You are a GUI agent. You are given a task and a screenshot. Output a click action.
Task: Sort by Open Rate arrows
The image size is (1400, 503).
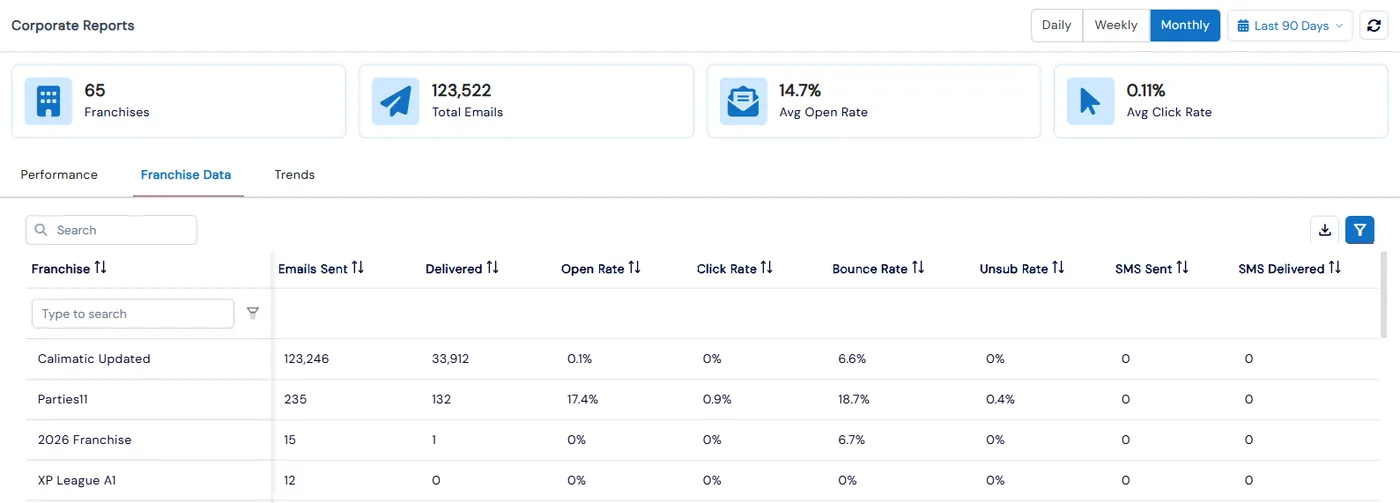click(x=634, y=268)
